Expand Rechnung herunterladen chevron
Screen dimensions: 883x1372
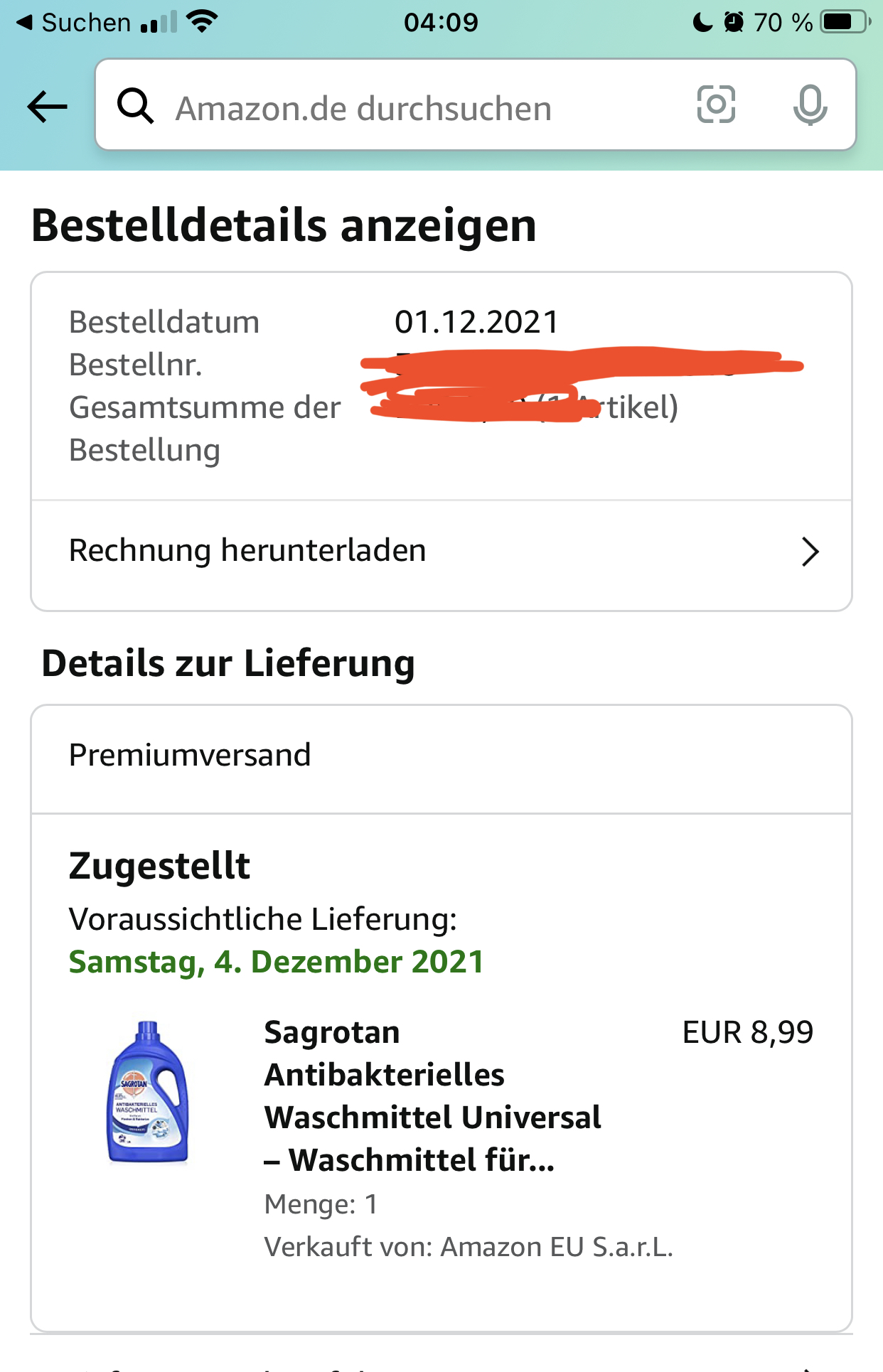coord(810,552)
